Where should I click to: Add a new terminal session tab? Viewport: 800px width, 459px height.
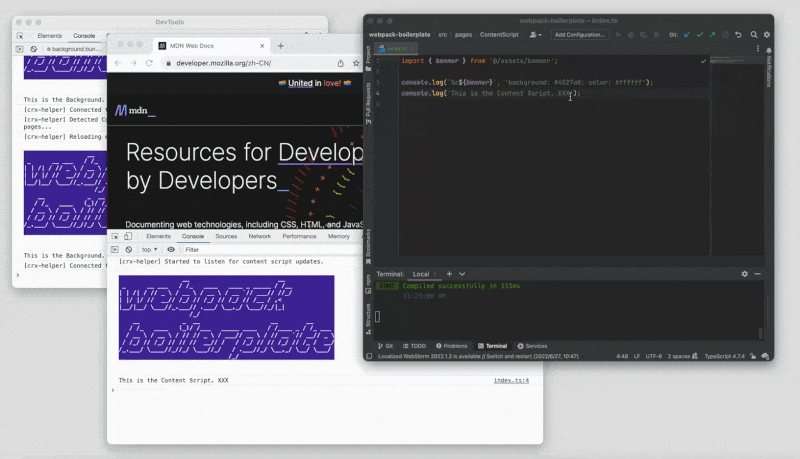(449, 274)
